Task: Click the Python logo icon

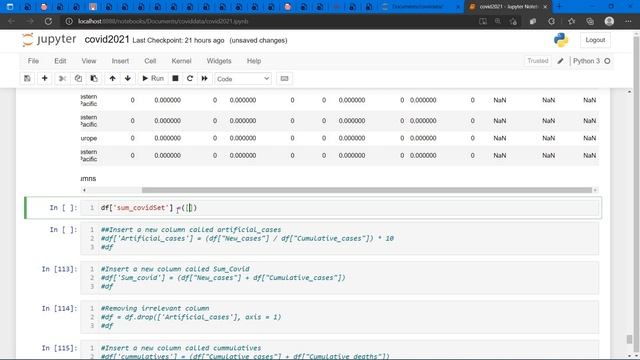Action: pyautogui.click(x=561, y=40)
